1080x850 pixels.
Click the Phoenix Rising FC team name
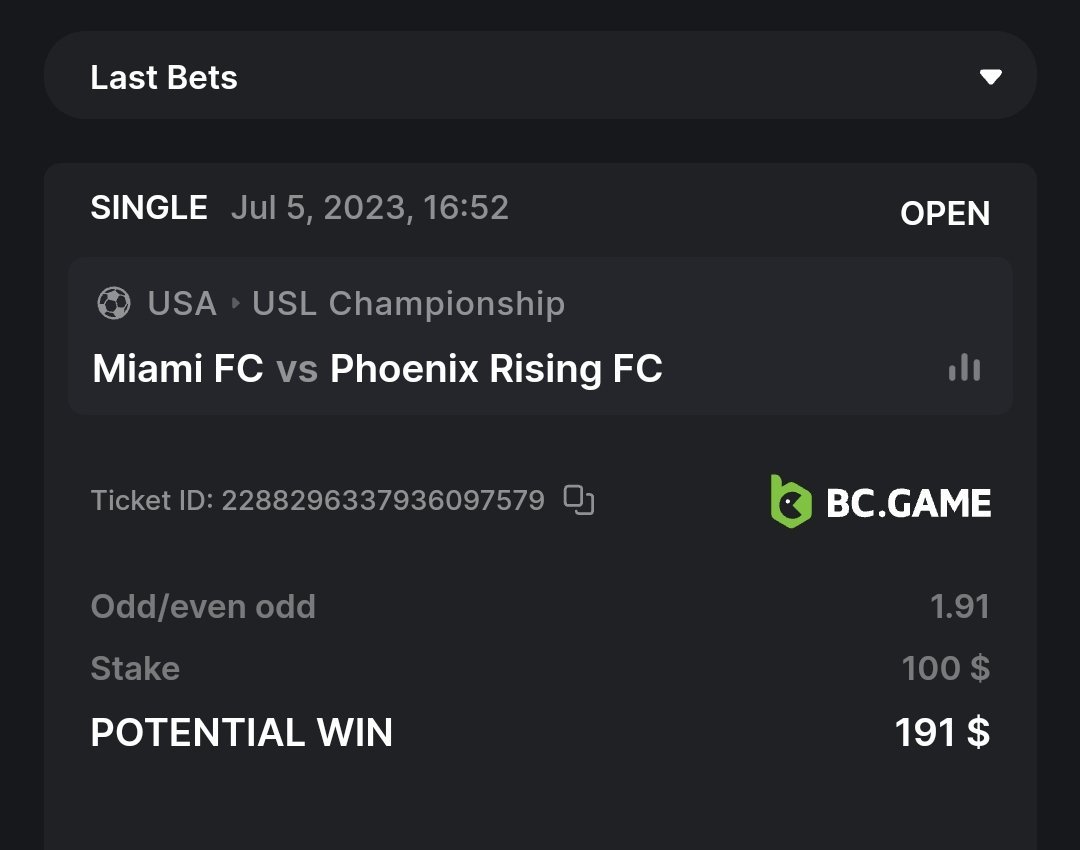[496, 369]
